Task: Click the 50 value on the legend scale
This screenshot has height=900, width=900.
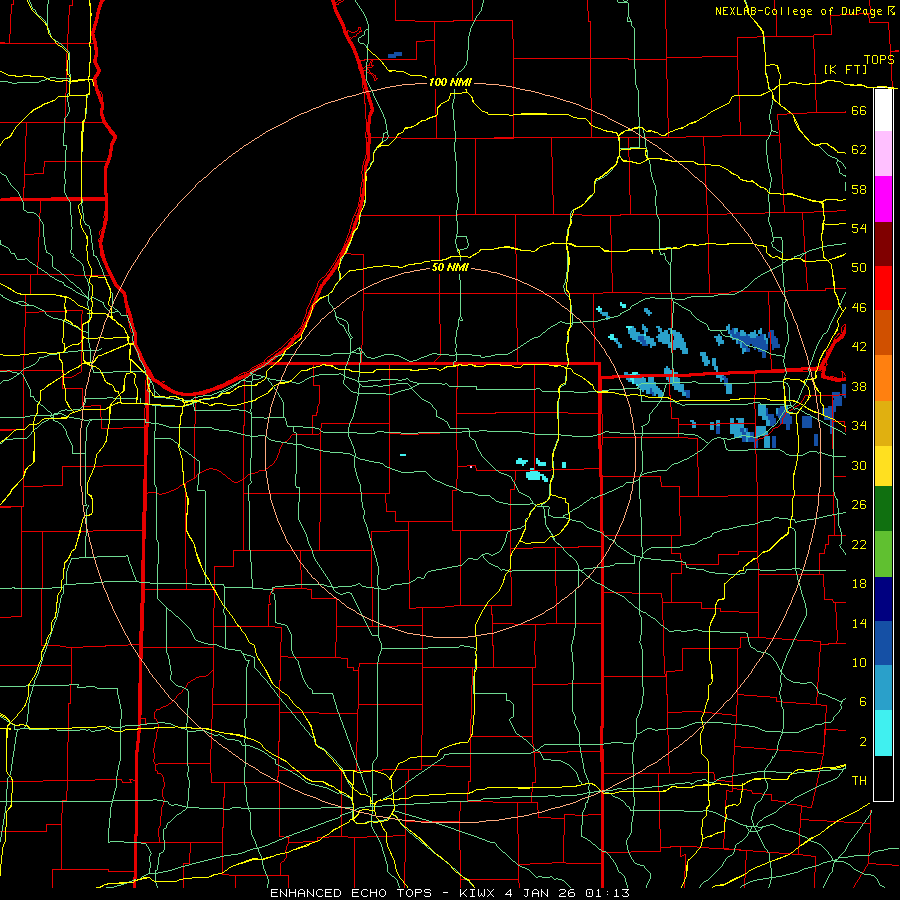Action: click(x=859, y=267)
